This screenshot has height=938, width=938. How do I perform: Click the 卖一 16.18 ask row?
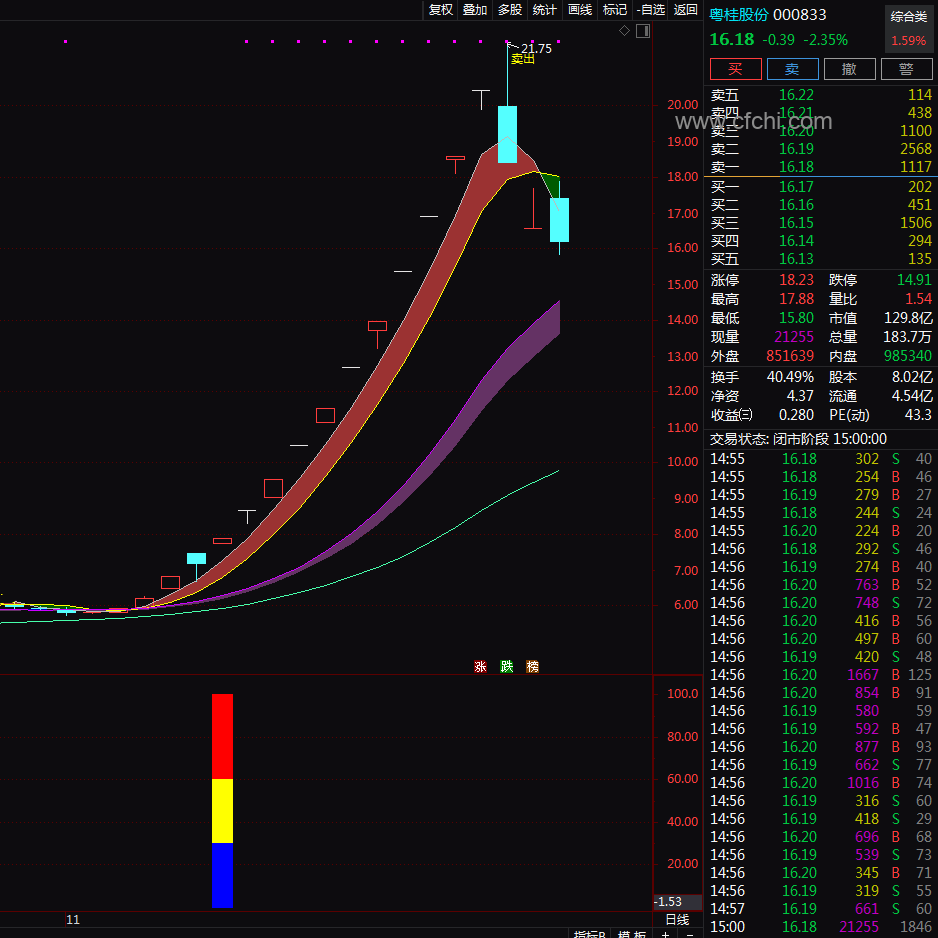[821, 167]
